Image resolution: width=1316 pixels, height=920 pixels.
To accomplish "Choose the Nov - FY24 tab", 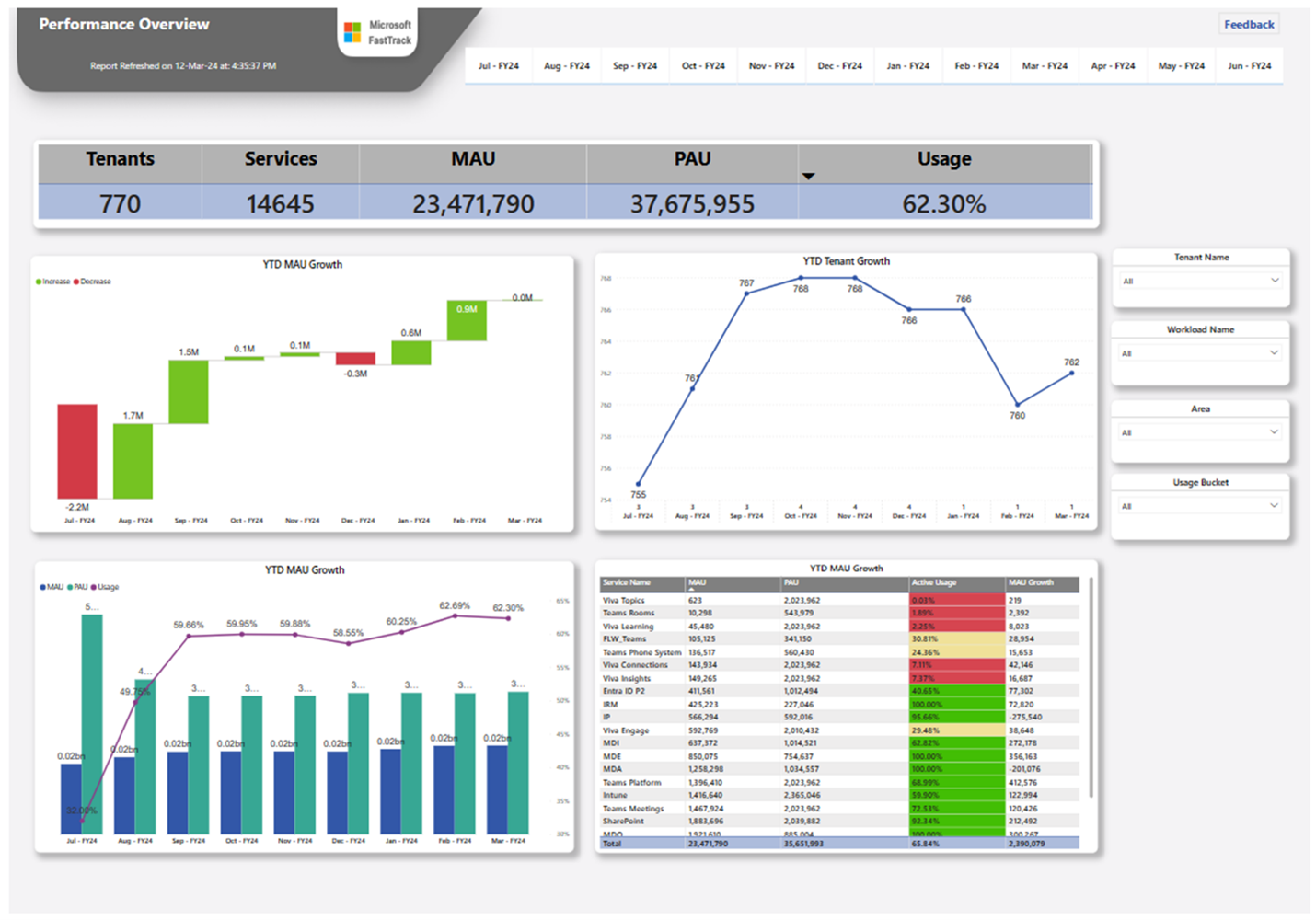I will pos(771,66).
